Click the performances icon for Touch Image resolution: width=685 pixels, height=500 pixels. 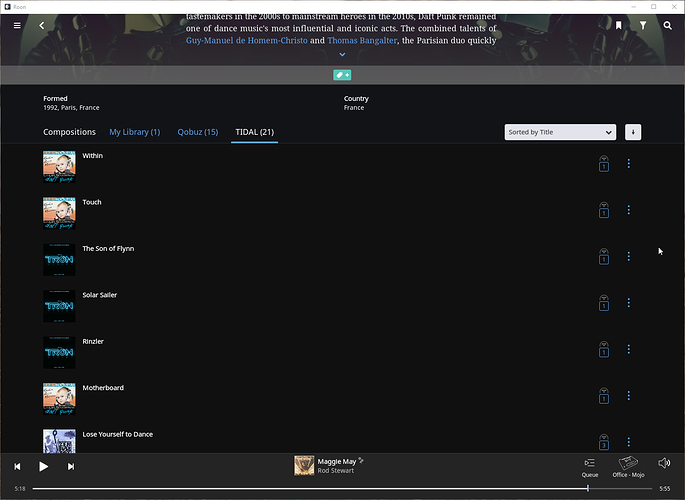(604, 210)
